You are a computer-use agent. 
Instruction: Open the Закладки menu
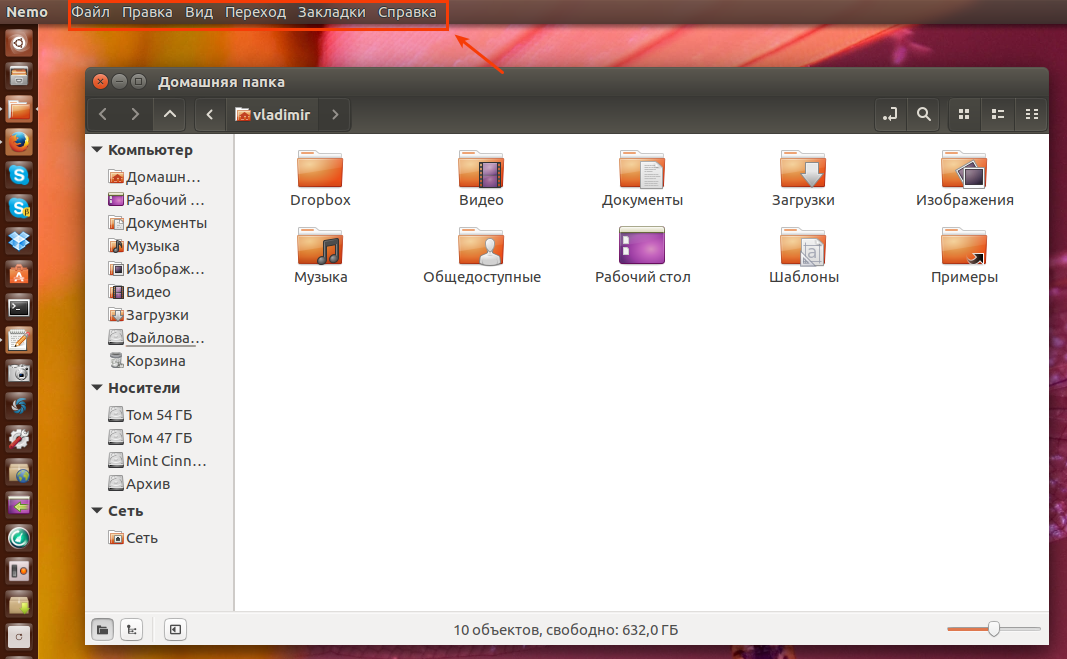coord(331,12)
